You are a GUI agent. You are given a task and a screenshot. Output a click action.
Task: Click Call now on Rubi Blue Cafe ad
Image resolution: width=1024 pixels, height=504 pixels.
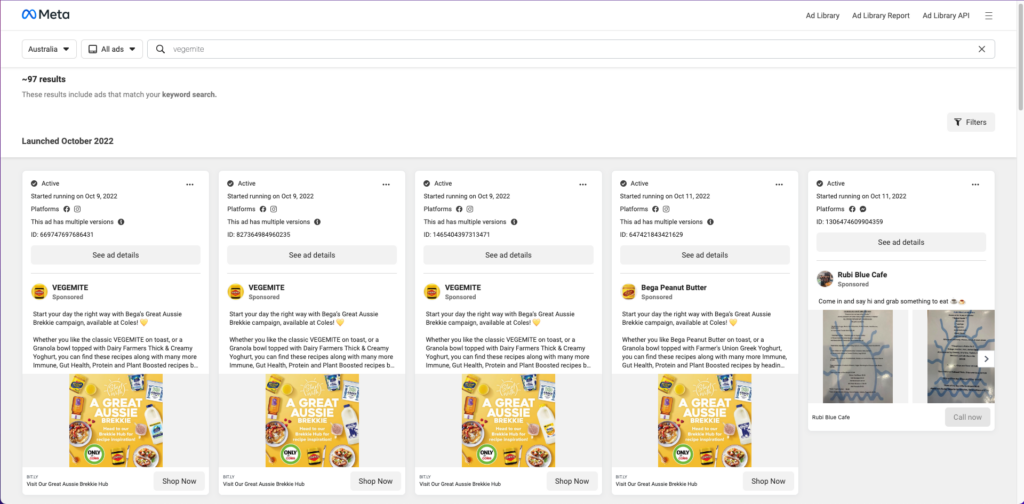pos(967,417)
